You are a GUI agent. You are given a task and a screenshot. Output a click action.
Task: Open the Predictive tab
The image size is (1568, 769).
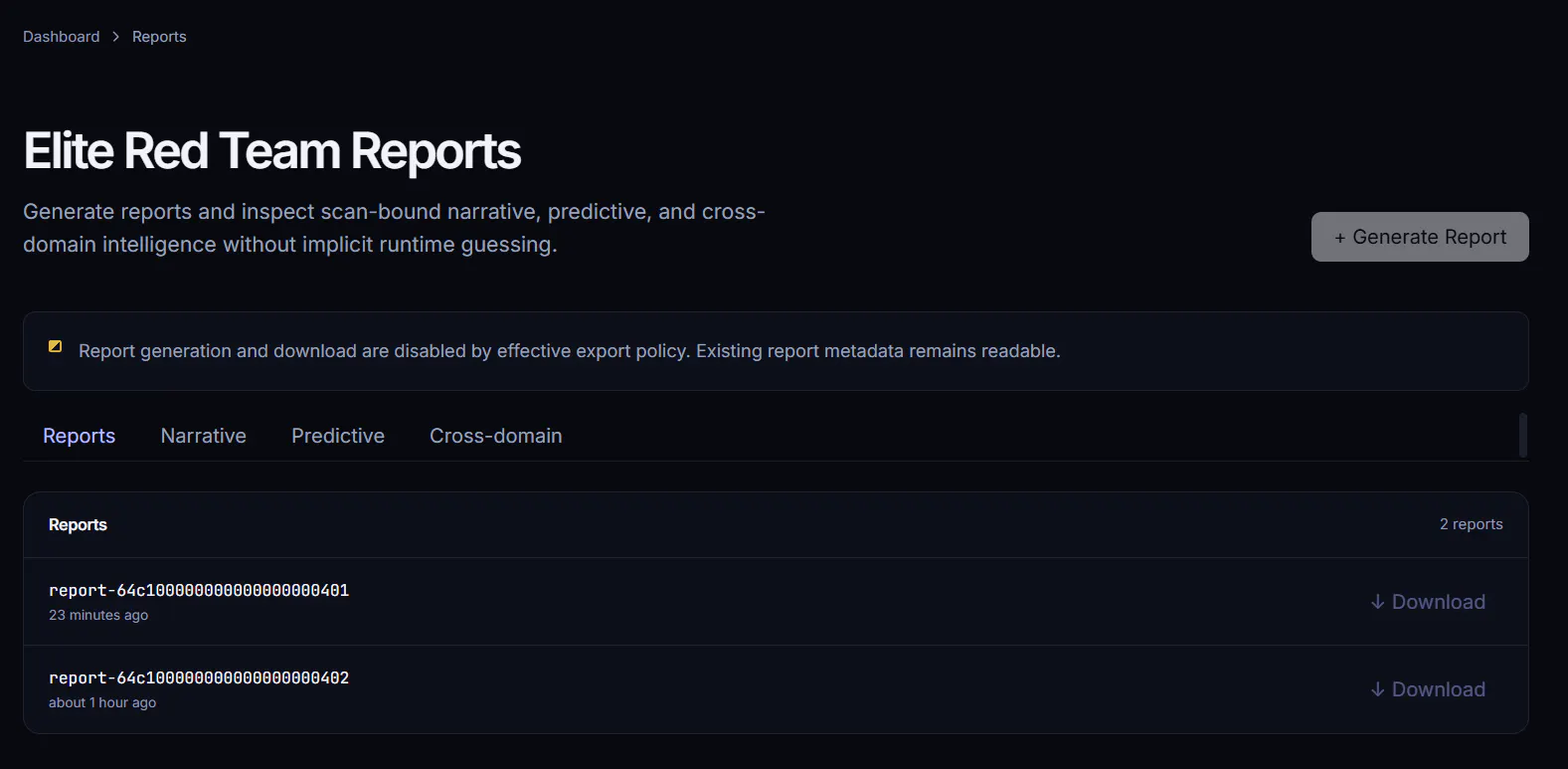click(x=338, y=436)
